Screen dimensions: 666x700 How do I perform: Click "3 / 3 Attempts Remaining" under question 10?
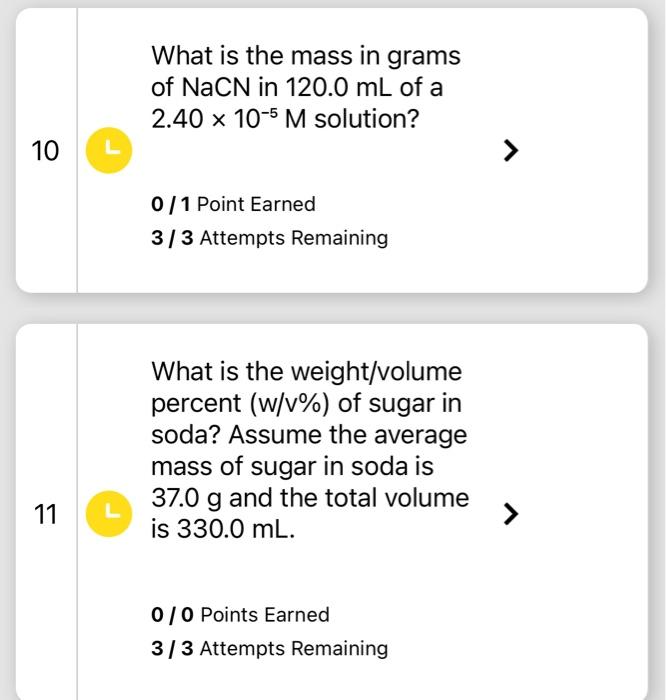270,238
